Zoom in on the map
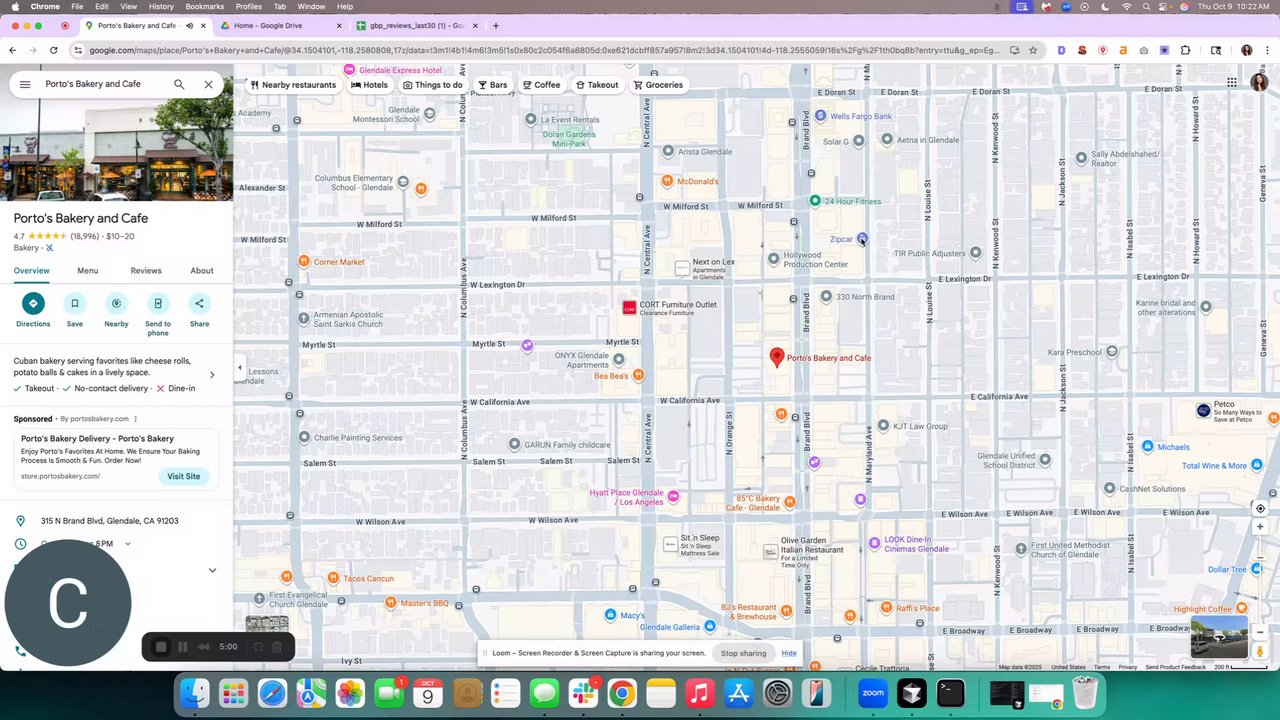1280x720 pixels. click(x=1260, y=527)
